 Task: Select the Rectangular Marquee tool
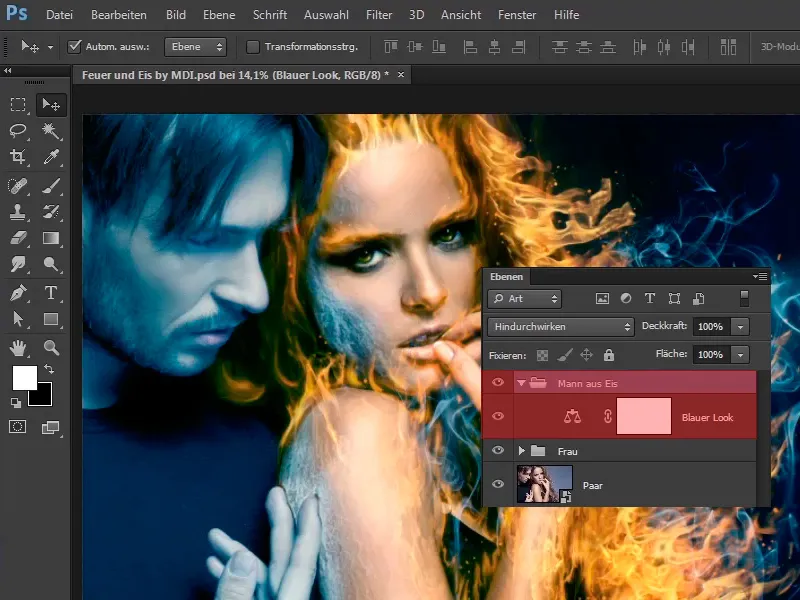(18, 105)
